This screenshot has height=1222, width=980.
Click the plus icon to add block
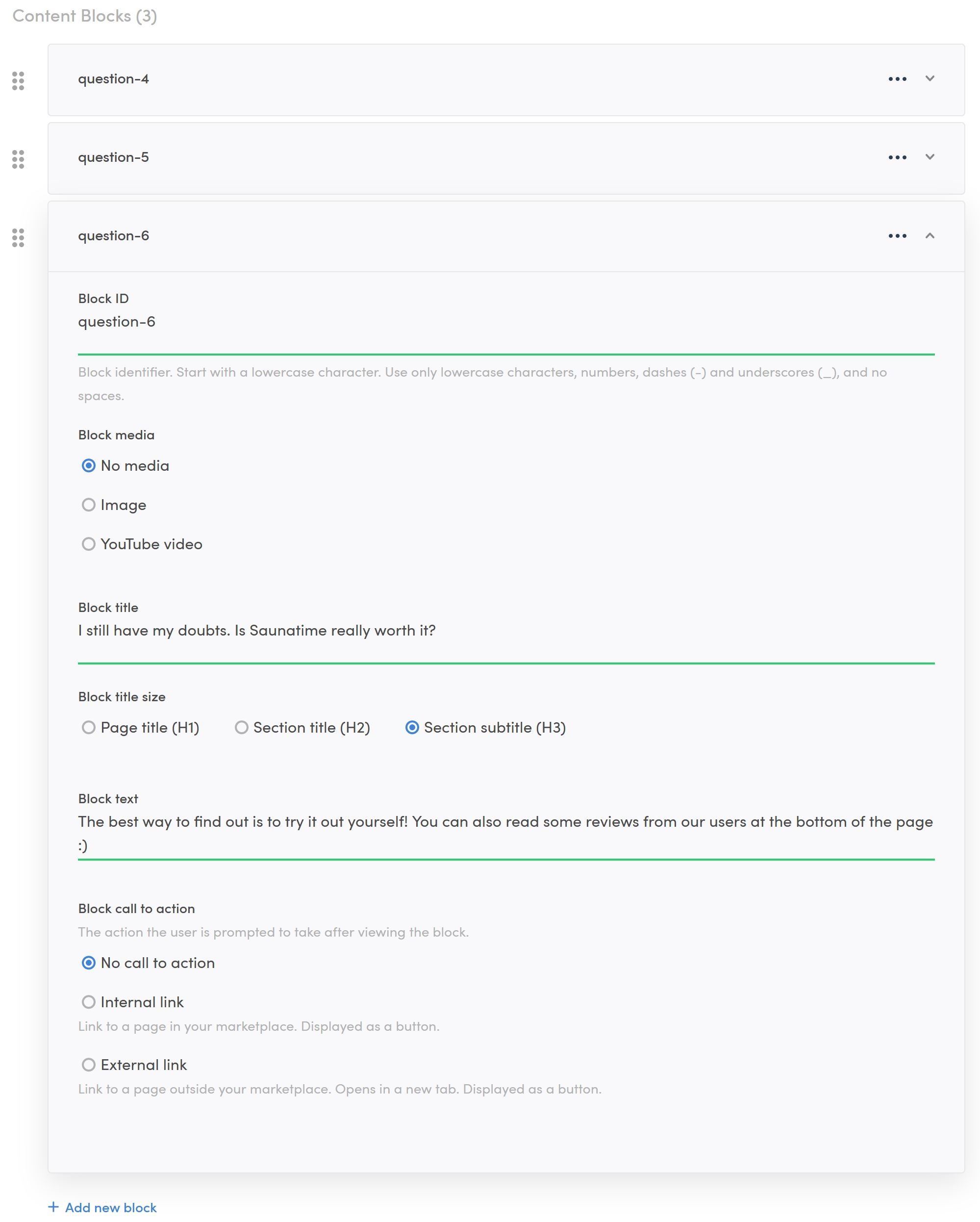pos(53,1207)
